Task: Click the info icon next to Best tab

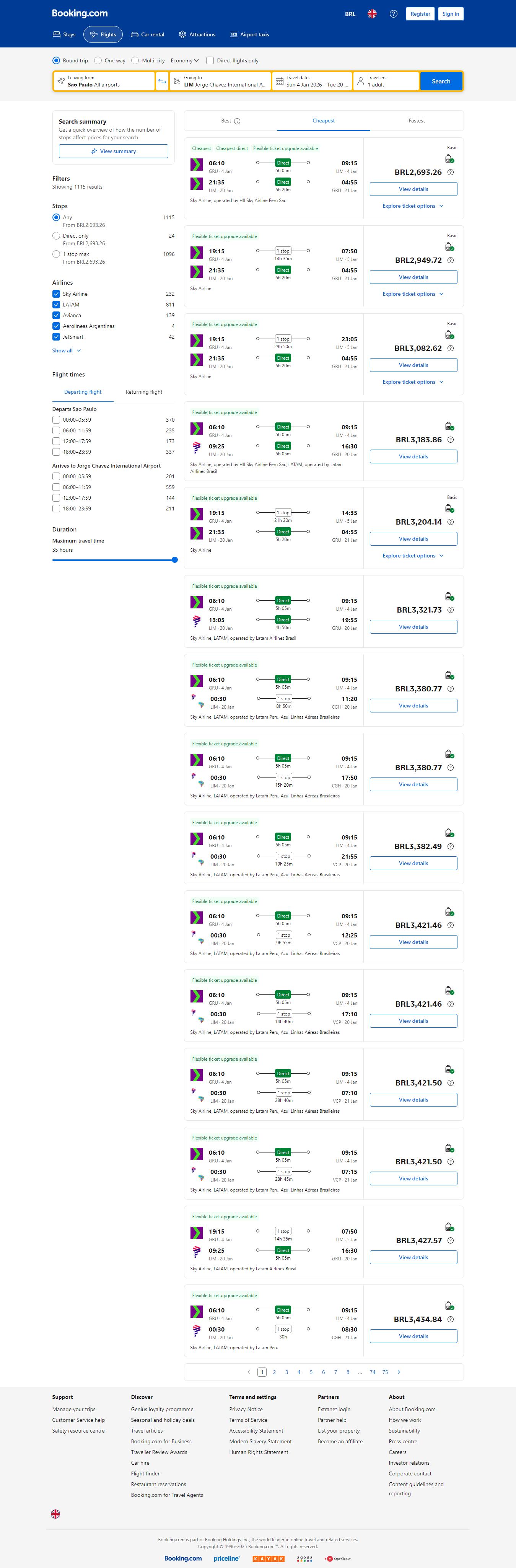Action: coord(237,121)
